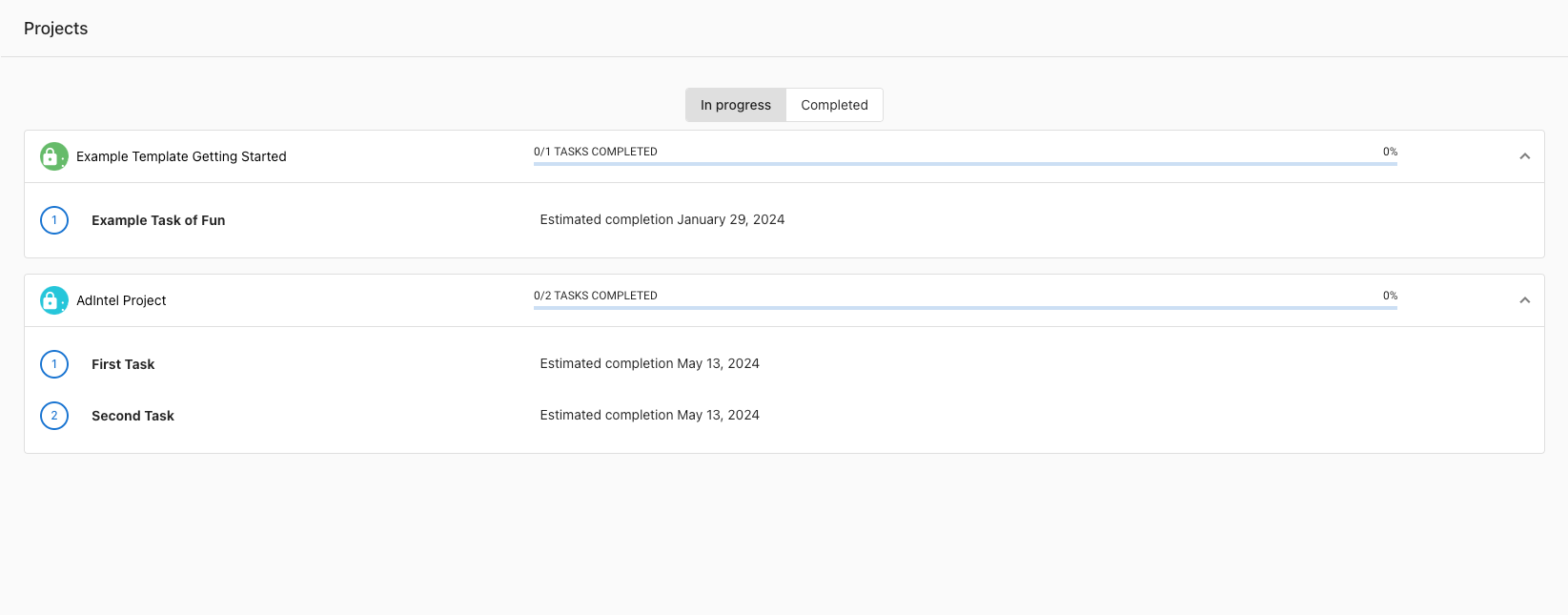Select the In progress tab
The height and width of the screenshot is (615, 1568).
coord(735,105)
